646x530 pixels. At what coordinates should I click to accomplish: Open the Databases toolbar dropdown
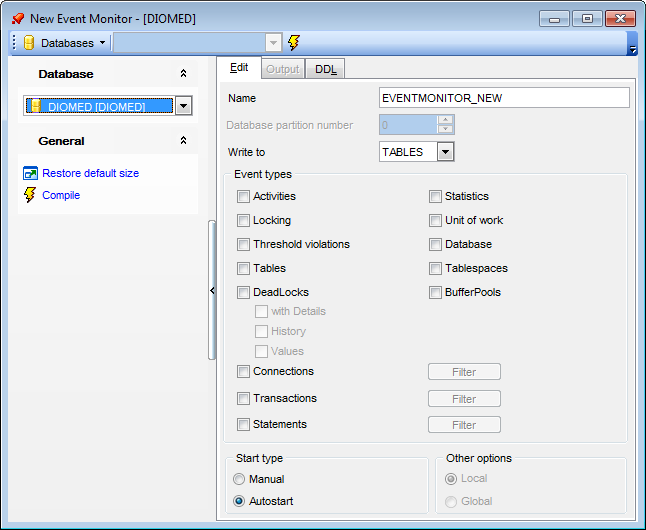(x=103, y=43)
